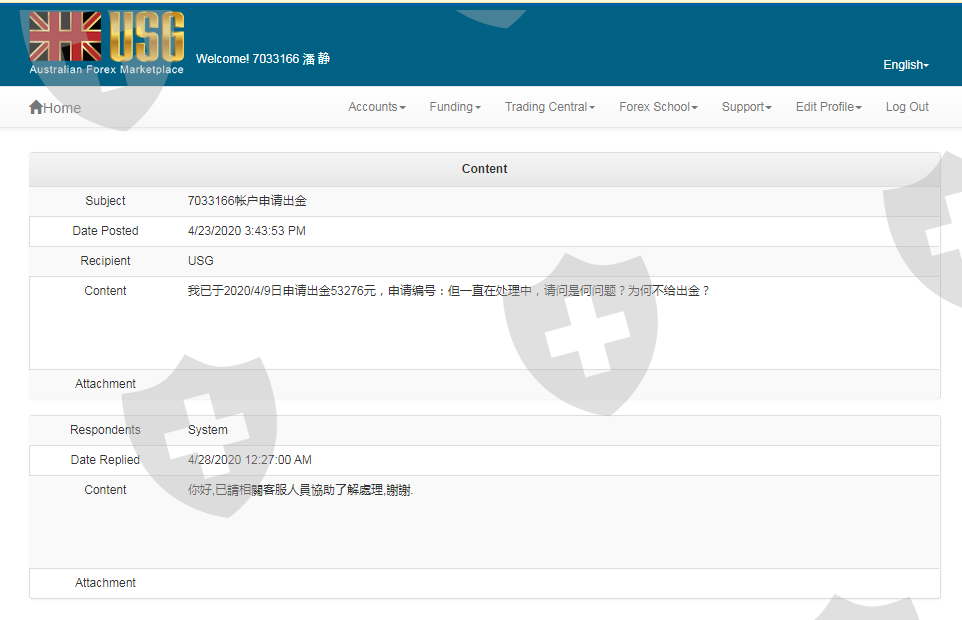This screenshot has height=620, width=962.
Task: Click the Date Replied value 4/28/2020
Action: pos(249,460)
